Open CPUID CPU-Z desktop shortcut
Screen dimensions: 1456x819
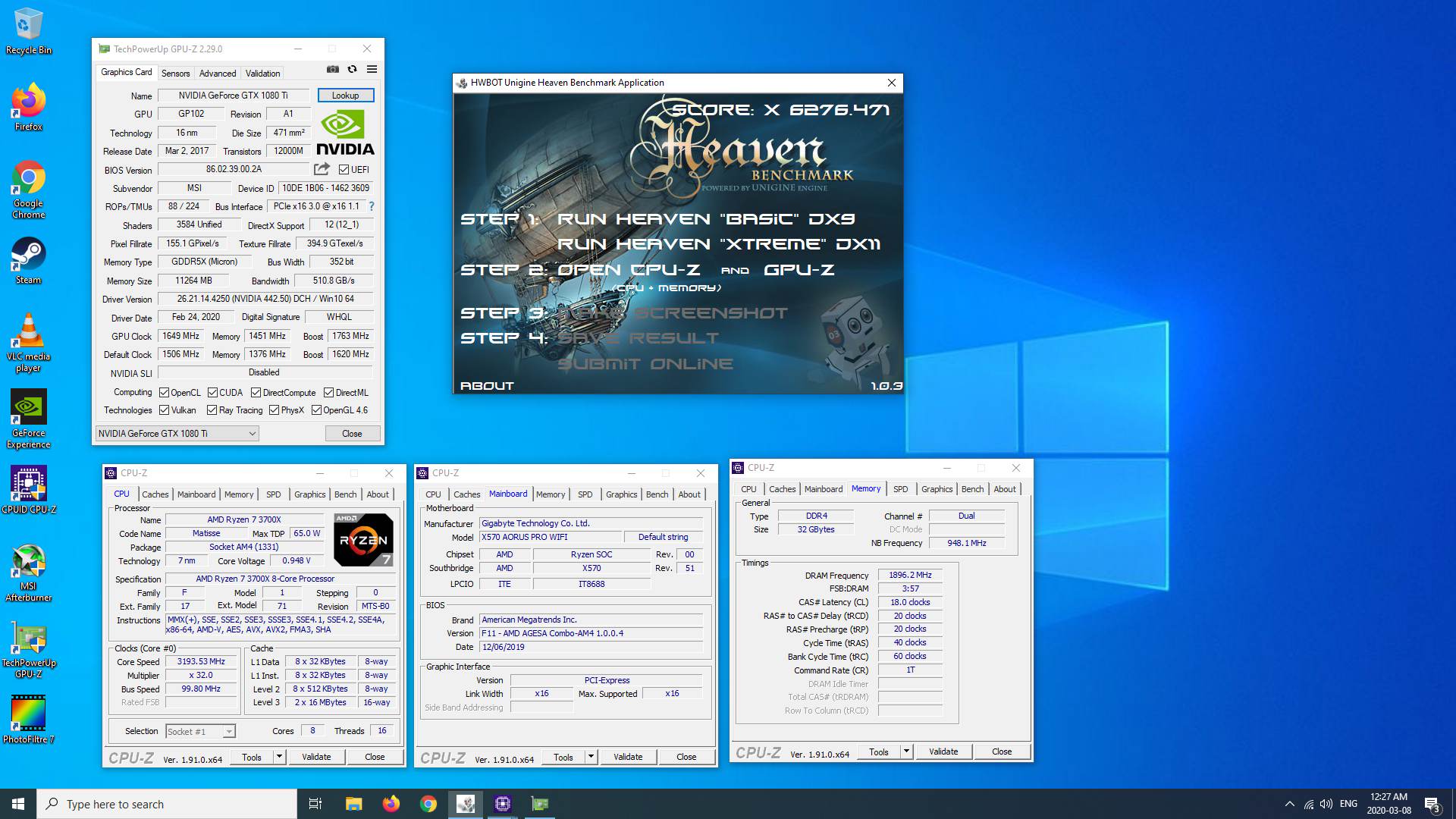(x=29, y=490)
